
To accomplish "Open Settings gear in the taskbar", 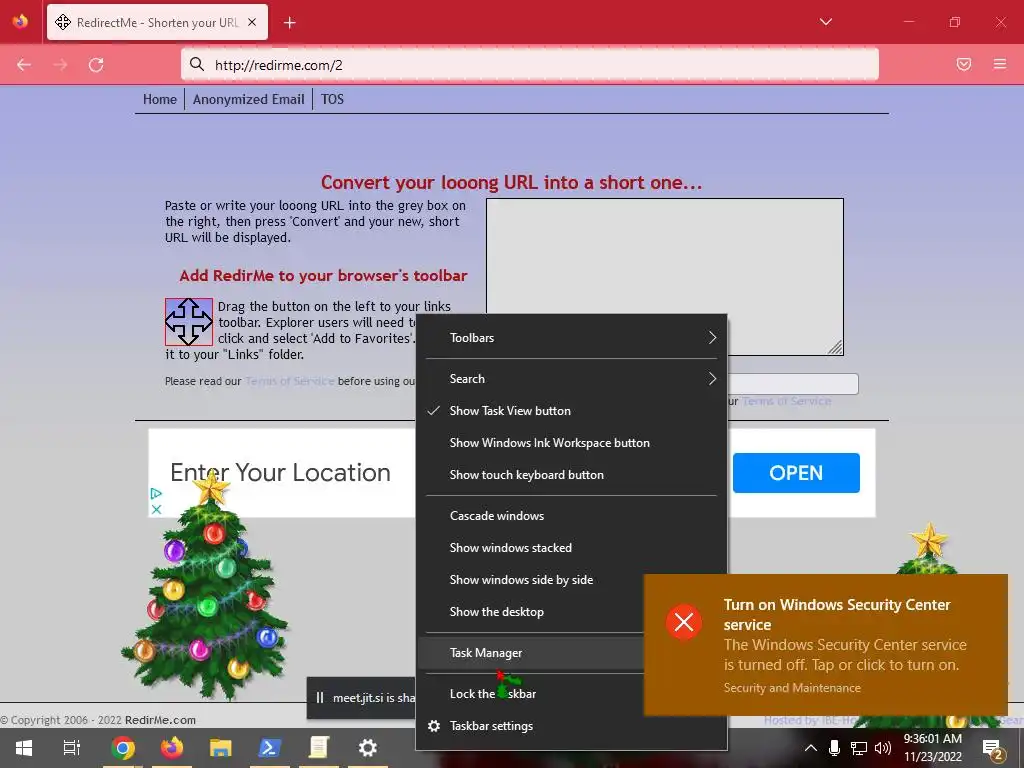I will tap(368, 748).
